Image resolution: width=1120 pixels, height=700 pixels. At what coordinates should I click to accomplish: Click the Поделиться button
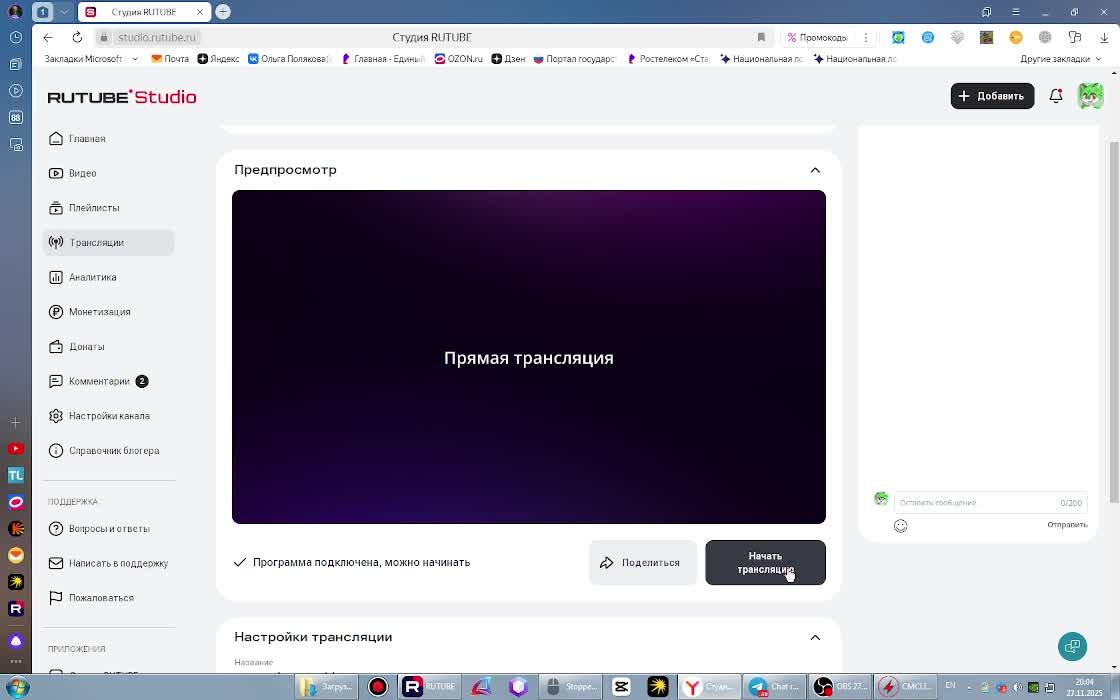click(643, 562)
